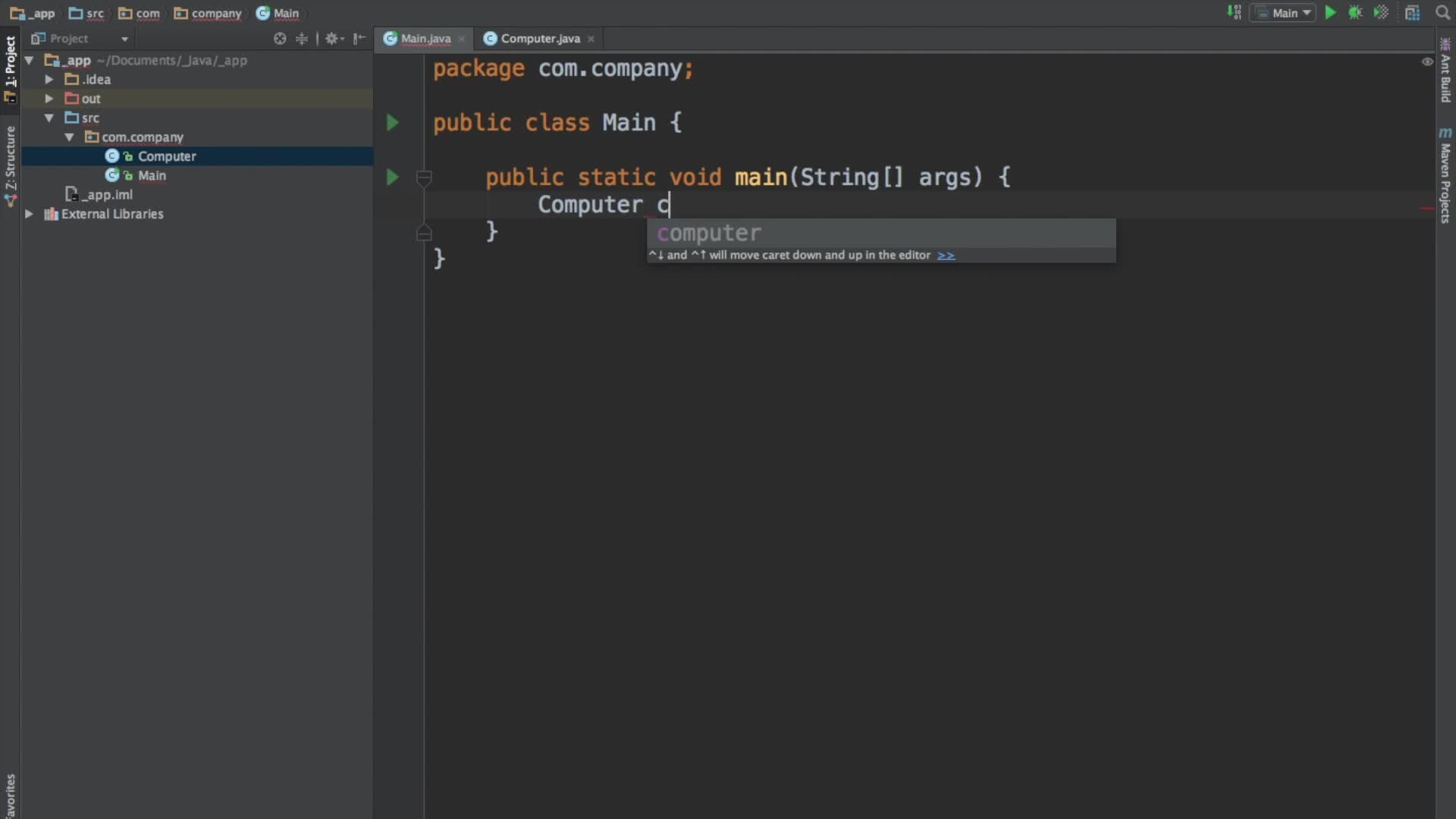The width and height of the screenshot is (1456, 819).
Task: Click the _app breadcrumb in navigation bar
Action: pos(33,13)
